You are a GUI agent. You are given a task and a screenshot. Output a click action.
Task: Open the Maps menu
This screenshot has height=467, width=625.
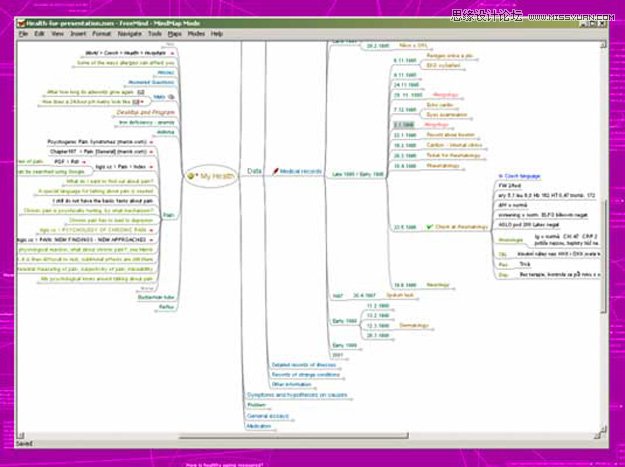click(175, 34)
